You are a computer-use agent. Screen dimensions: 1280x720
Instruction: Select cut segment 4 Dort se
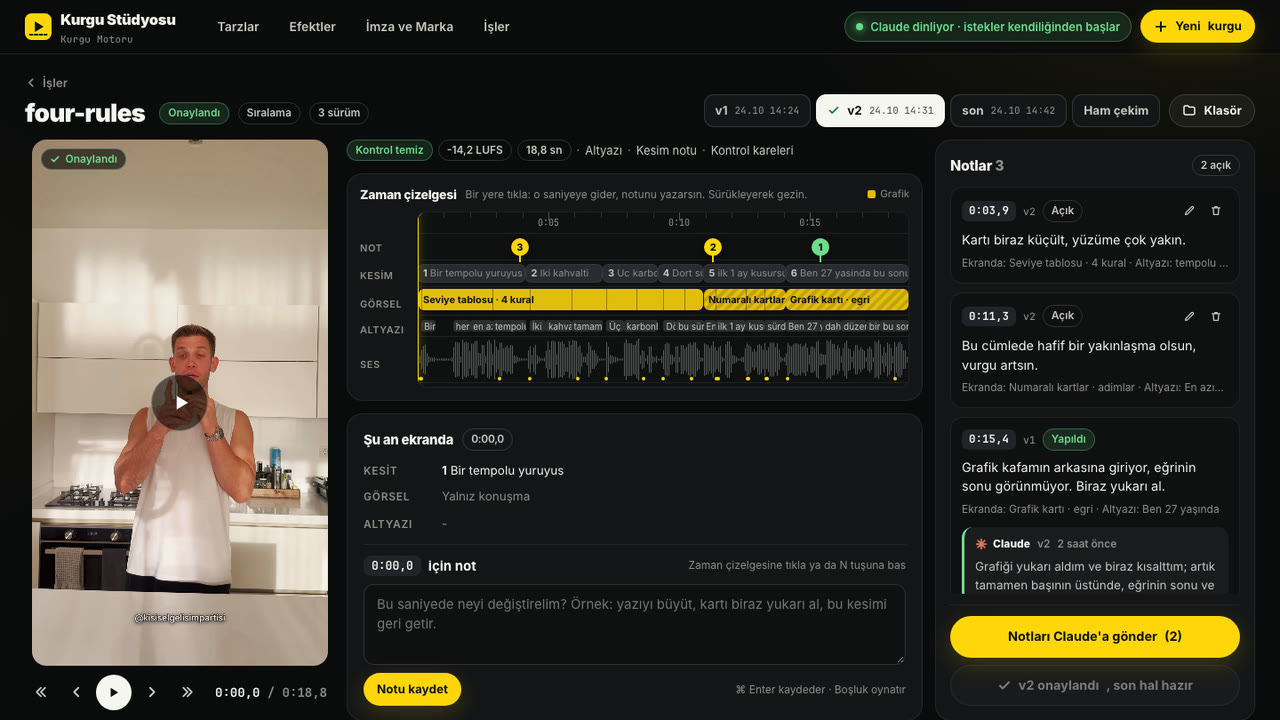pyautogui.click(x=680, y=273)
